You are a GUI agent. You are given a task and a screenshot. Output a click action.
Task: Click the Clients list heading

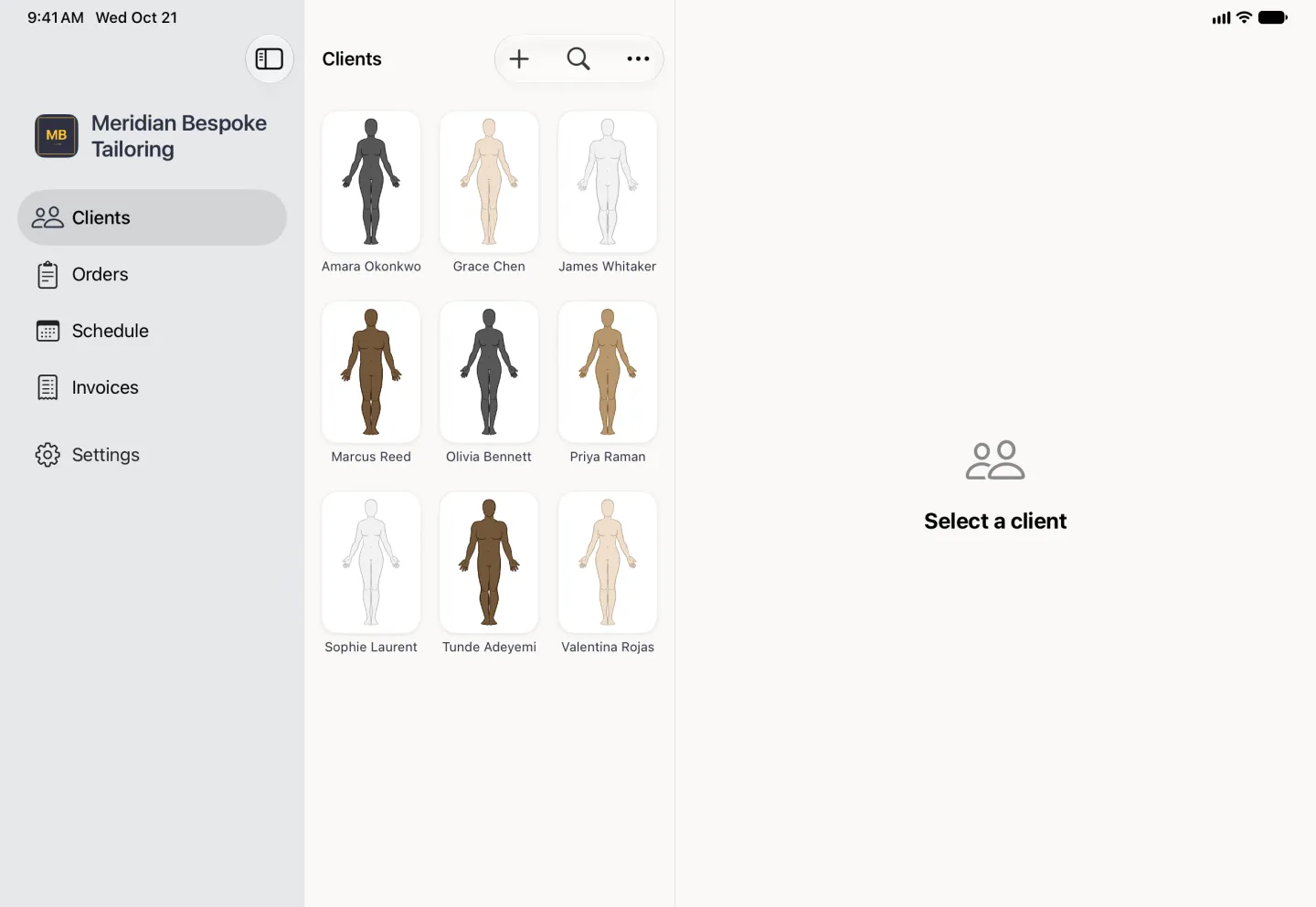pyautogui.click(x=352, y=58)
